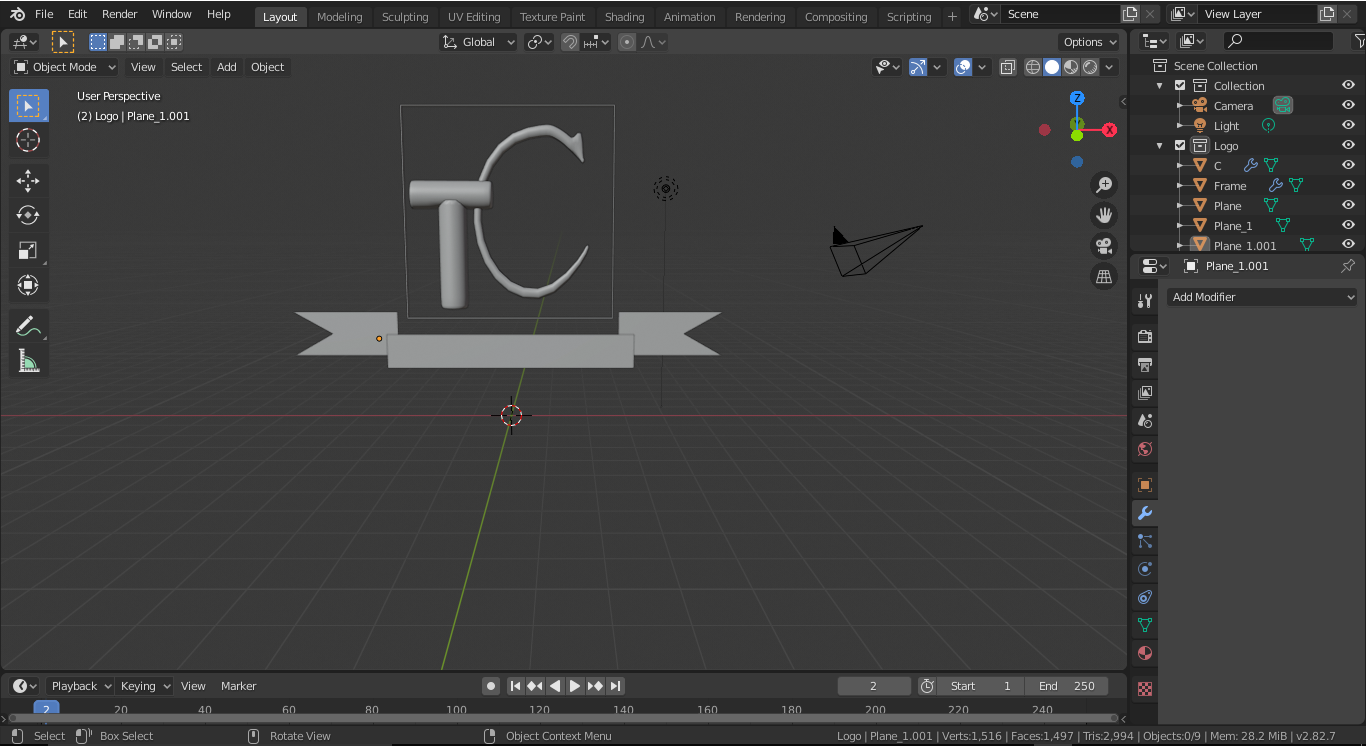
Task: Open the Tool properties tab
Action: [1145, 301]
